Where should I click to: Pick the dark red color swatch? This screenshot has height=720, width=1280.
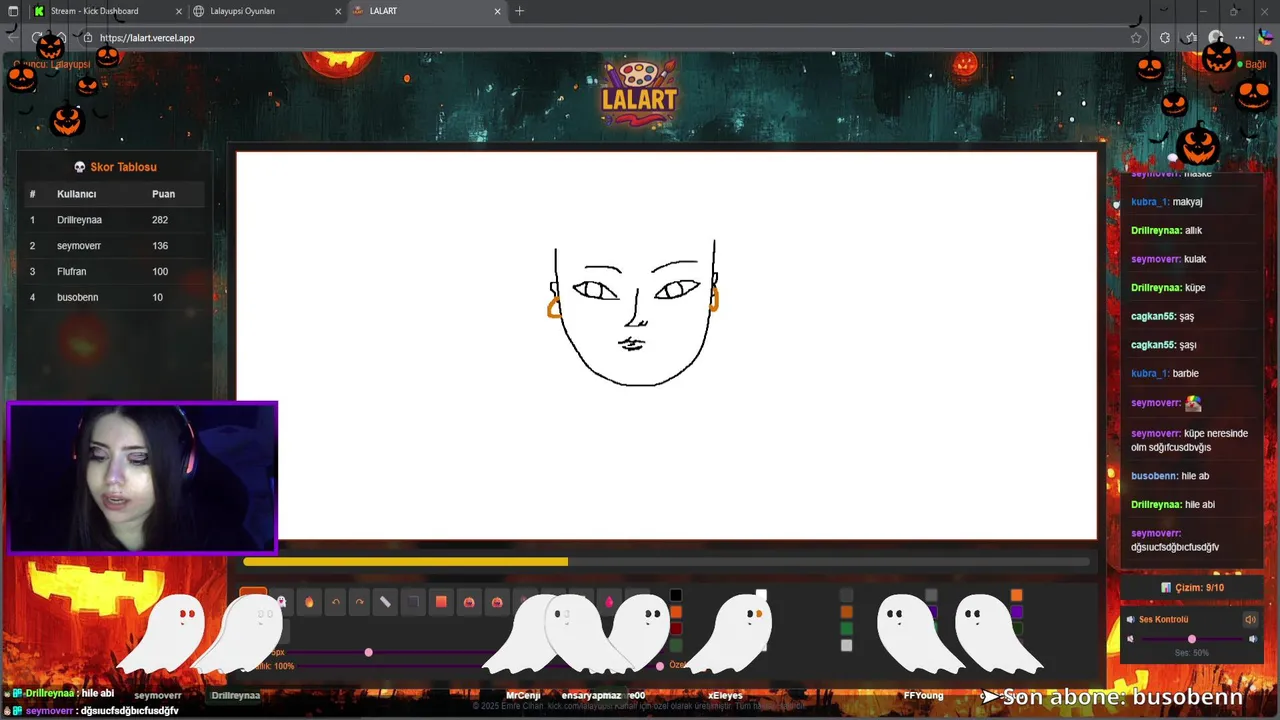[x=676, y=628]
